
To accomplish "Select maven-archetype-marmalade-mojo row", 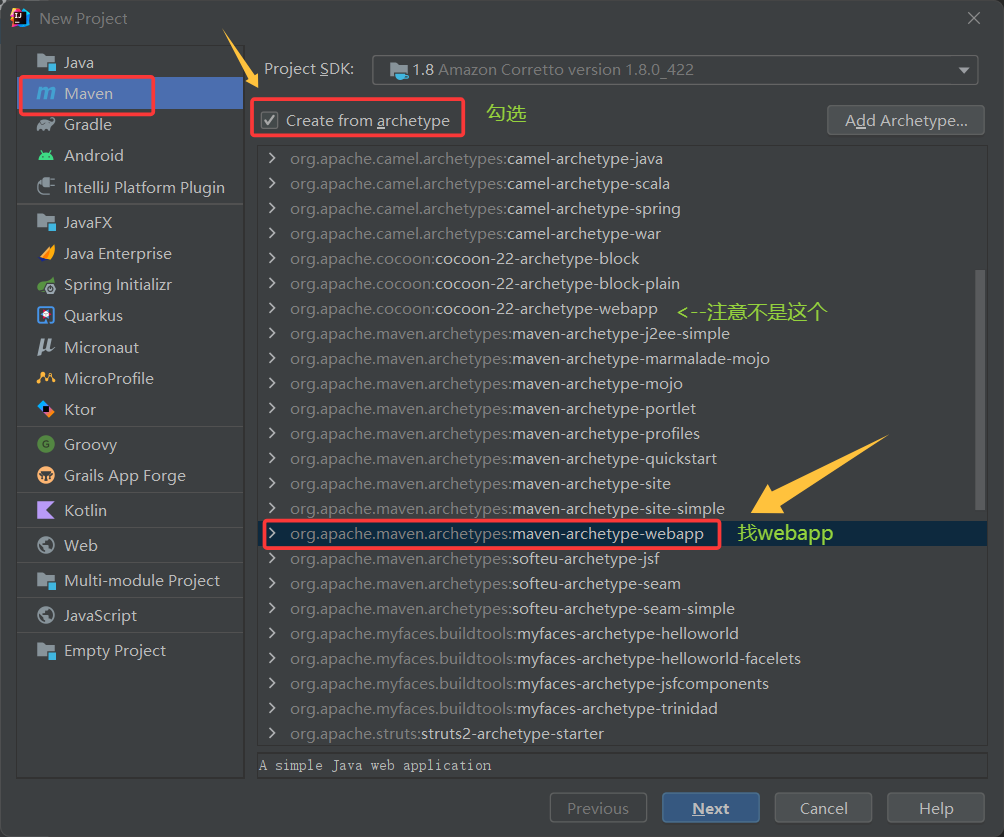I will pyautogui.click(x=622, y=358).
